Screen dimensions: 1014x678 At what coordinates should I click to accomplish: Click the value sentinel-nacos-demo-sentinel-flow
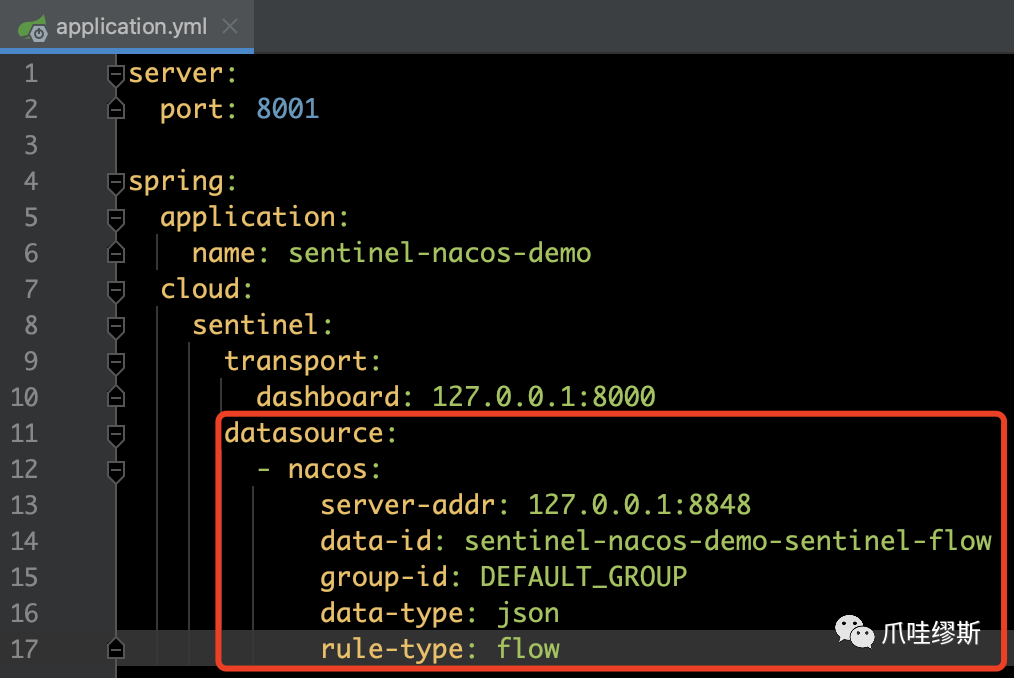point(728,541)
